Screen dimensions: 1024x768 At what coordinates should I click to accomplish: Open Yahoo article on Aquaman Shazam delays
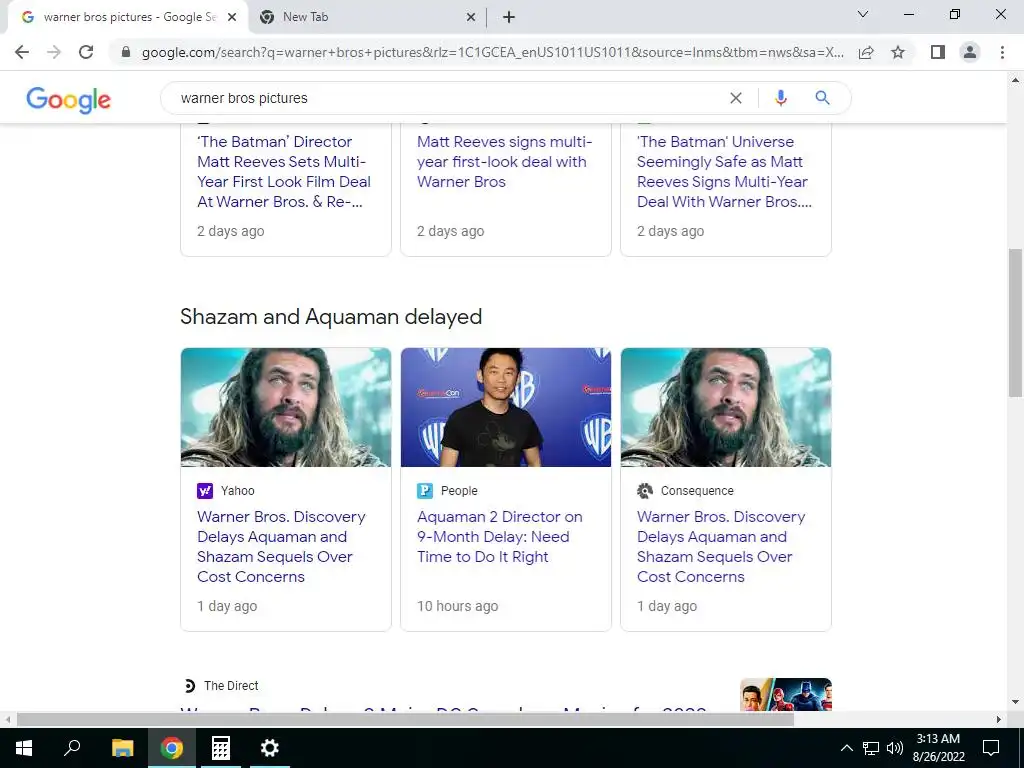click(281, 547)
